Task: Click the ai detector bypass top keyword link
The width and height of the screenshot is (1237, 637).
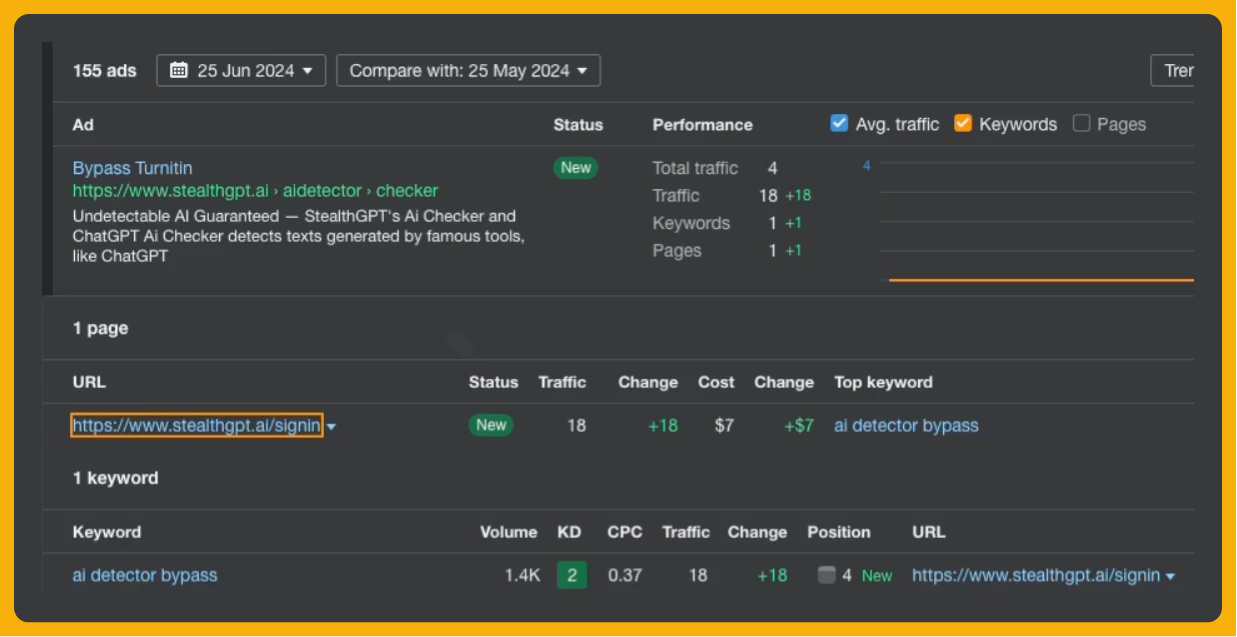Action: [906, 426]
